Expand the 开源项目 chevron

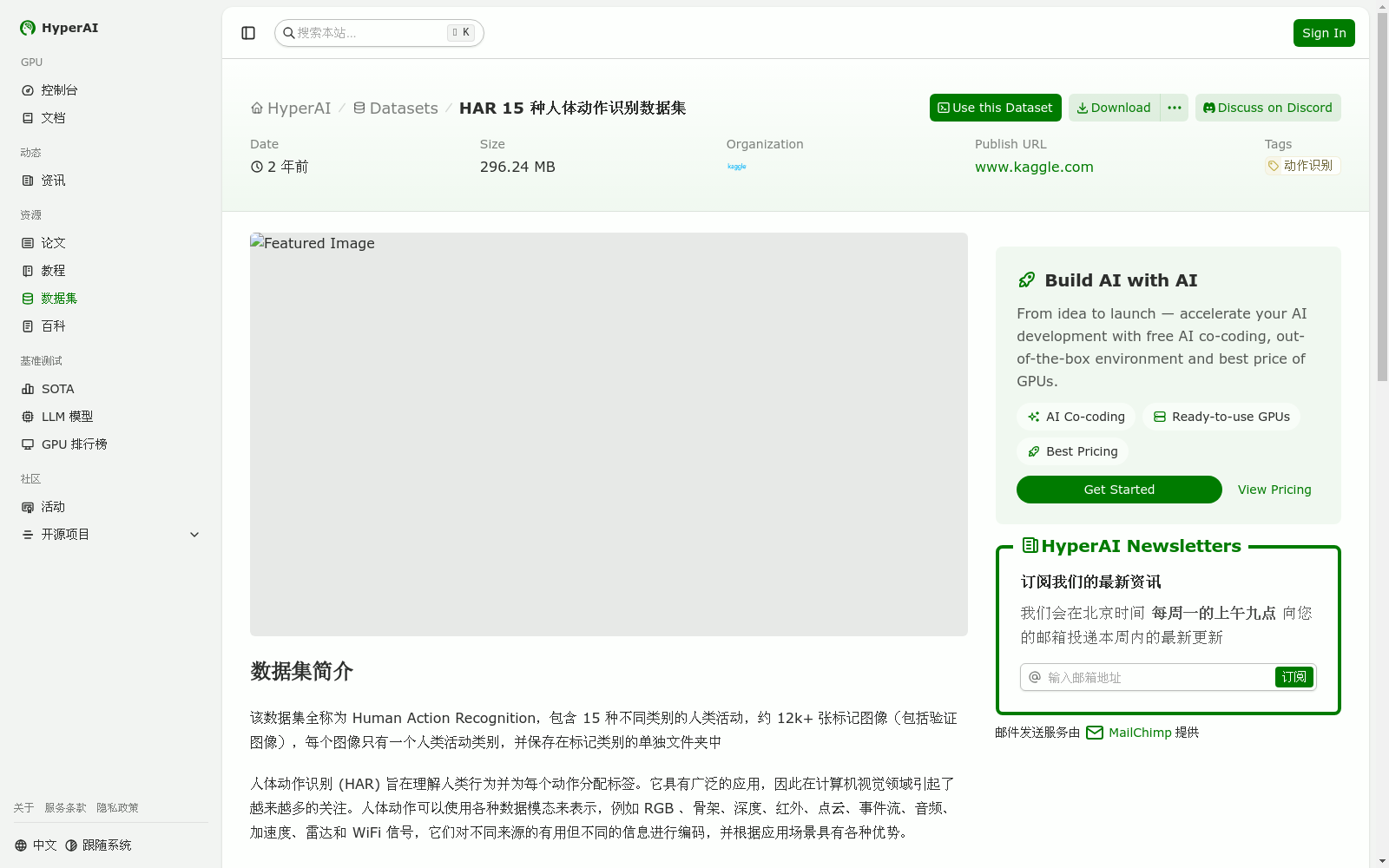(194, 535)
